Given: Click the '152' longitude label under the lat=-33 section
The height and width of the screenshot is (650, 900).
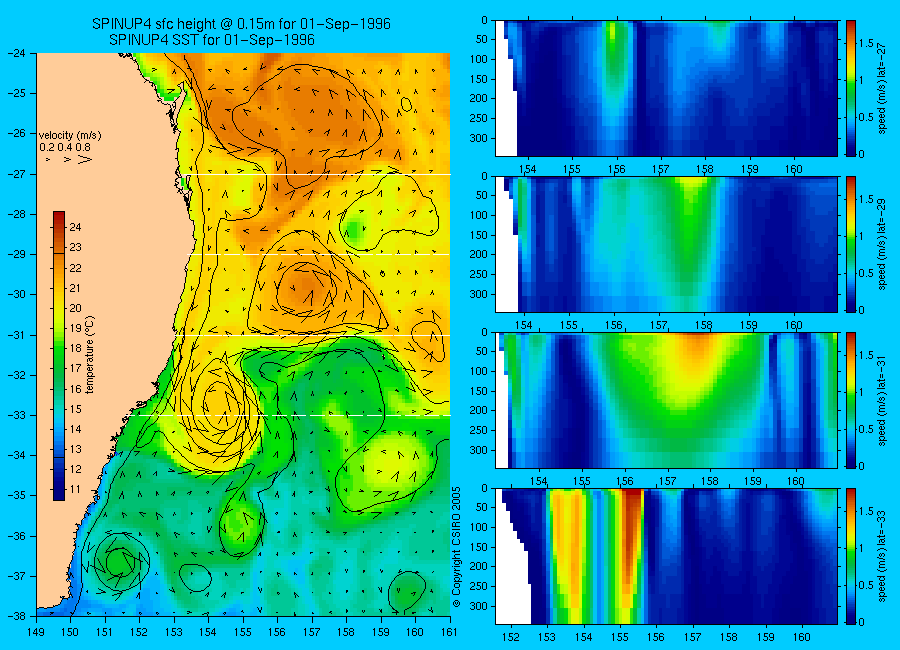Looking at the screenshot, I should click(x=510, y=637).
